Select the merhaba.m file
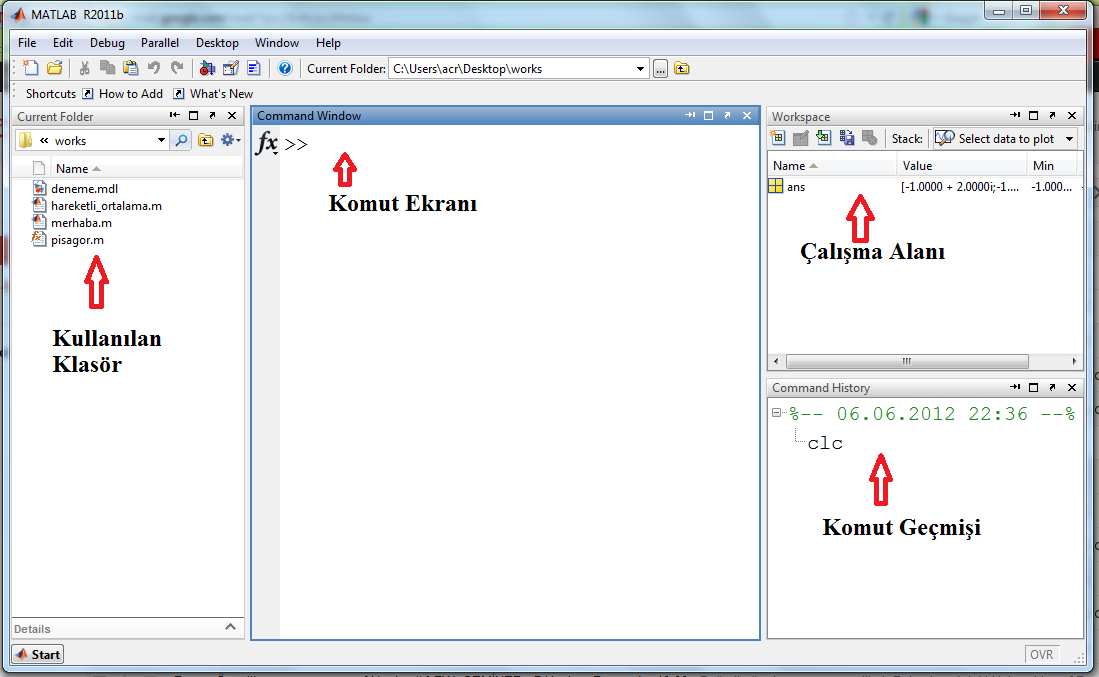 pyautogui.click(x=81, y=223)
